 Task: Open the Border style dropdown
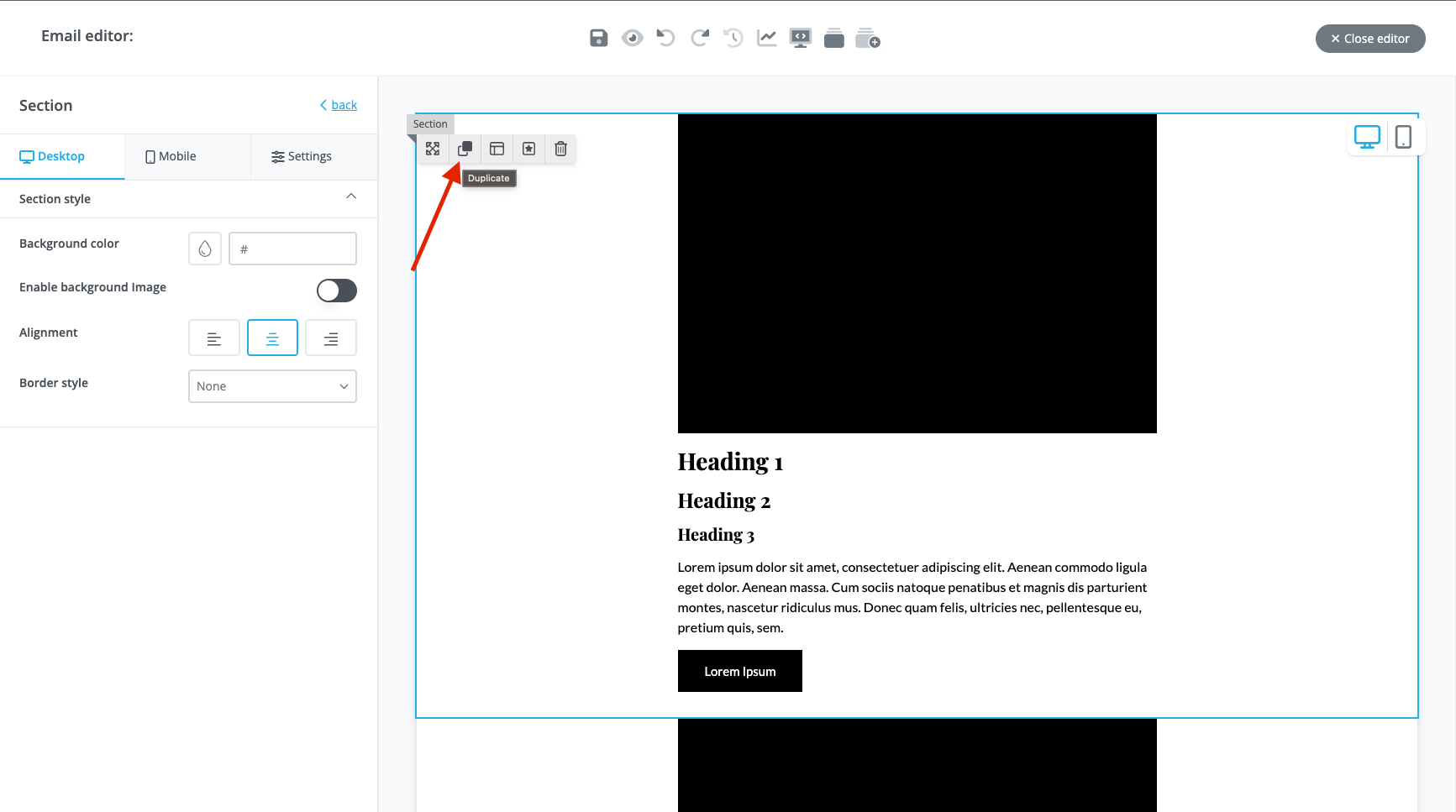(x=272, y=386)
